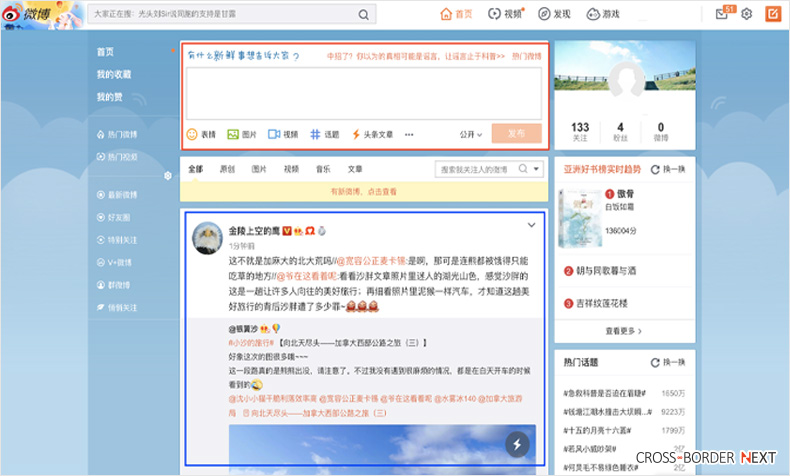Screen dimensions: 790x476
Task: Click the Weibo logo
Action: pos(27,14)
